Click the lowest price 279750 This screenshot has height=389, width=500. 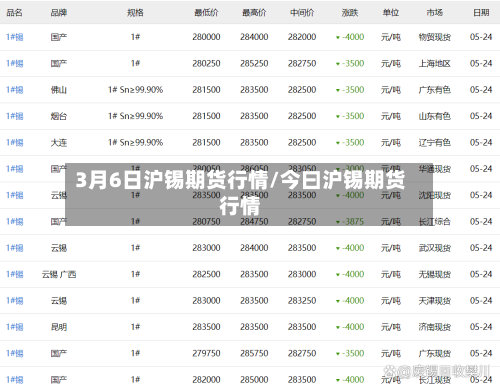206,353
